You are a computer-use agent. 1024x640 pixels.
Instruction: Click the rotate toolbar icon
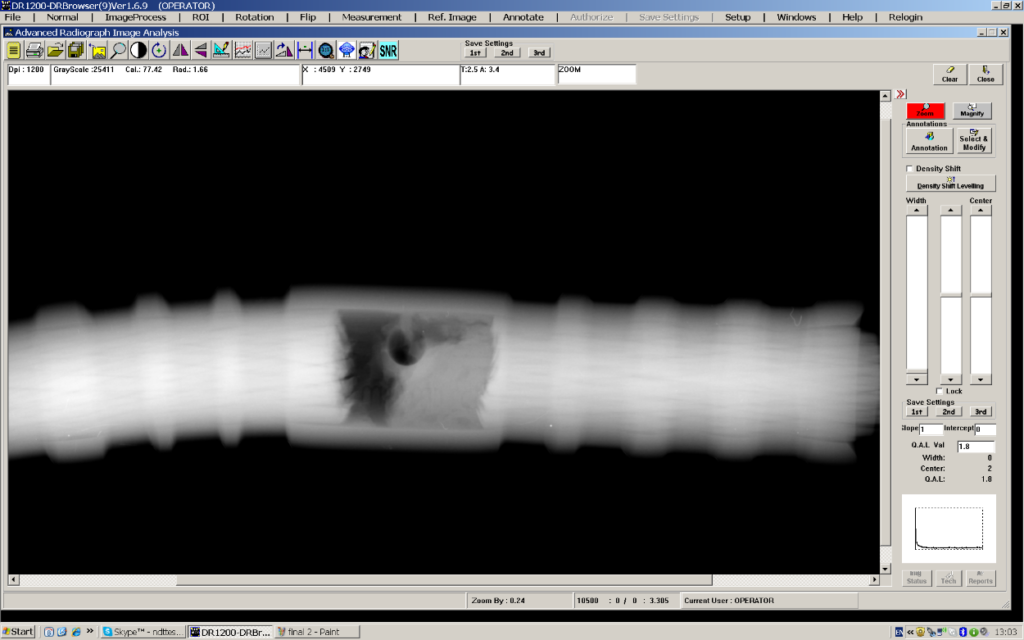[x=160, y=49]
